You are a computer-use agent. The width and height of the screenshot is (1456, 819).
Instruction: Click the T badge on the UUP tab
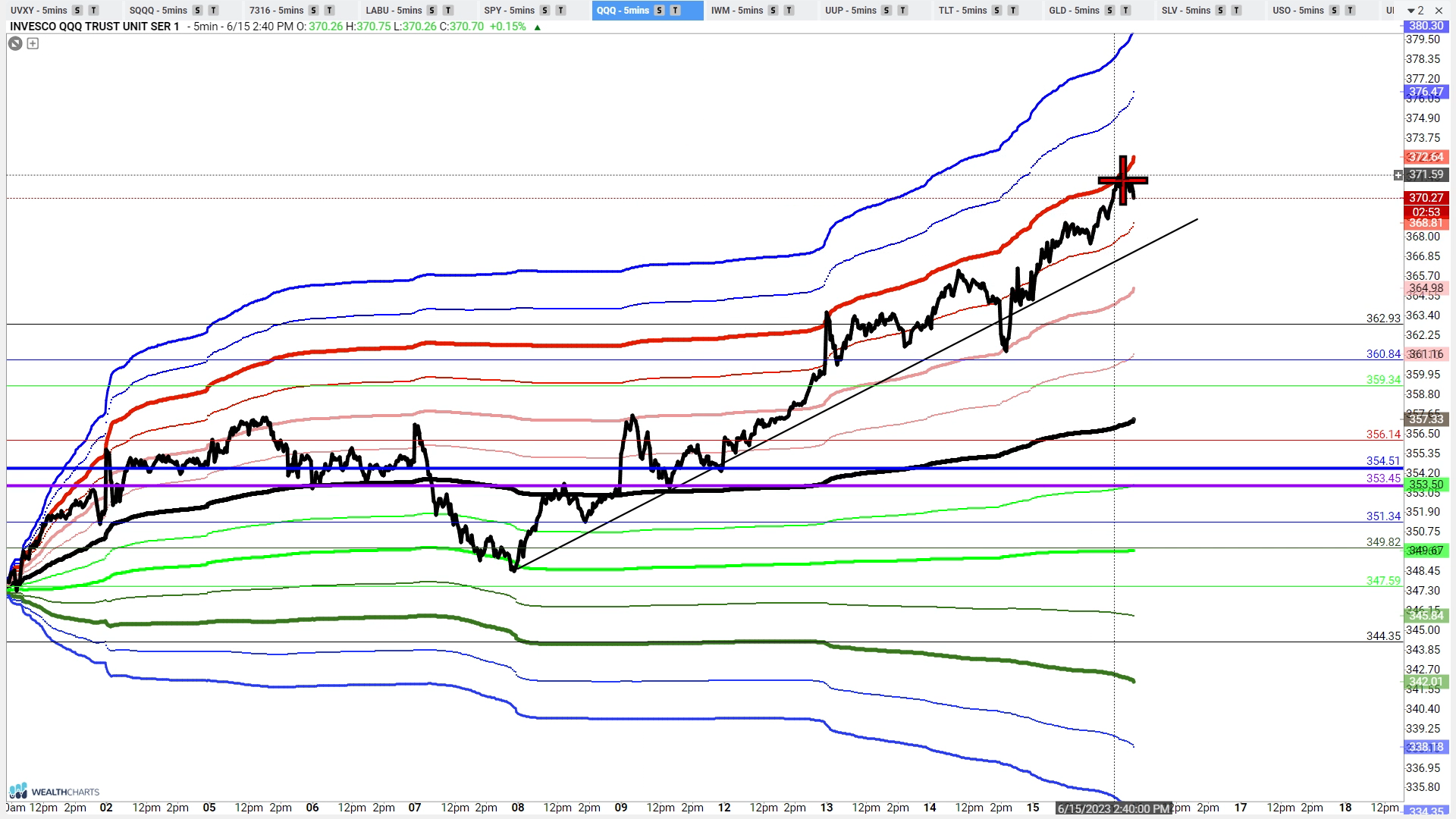(902, 11)
